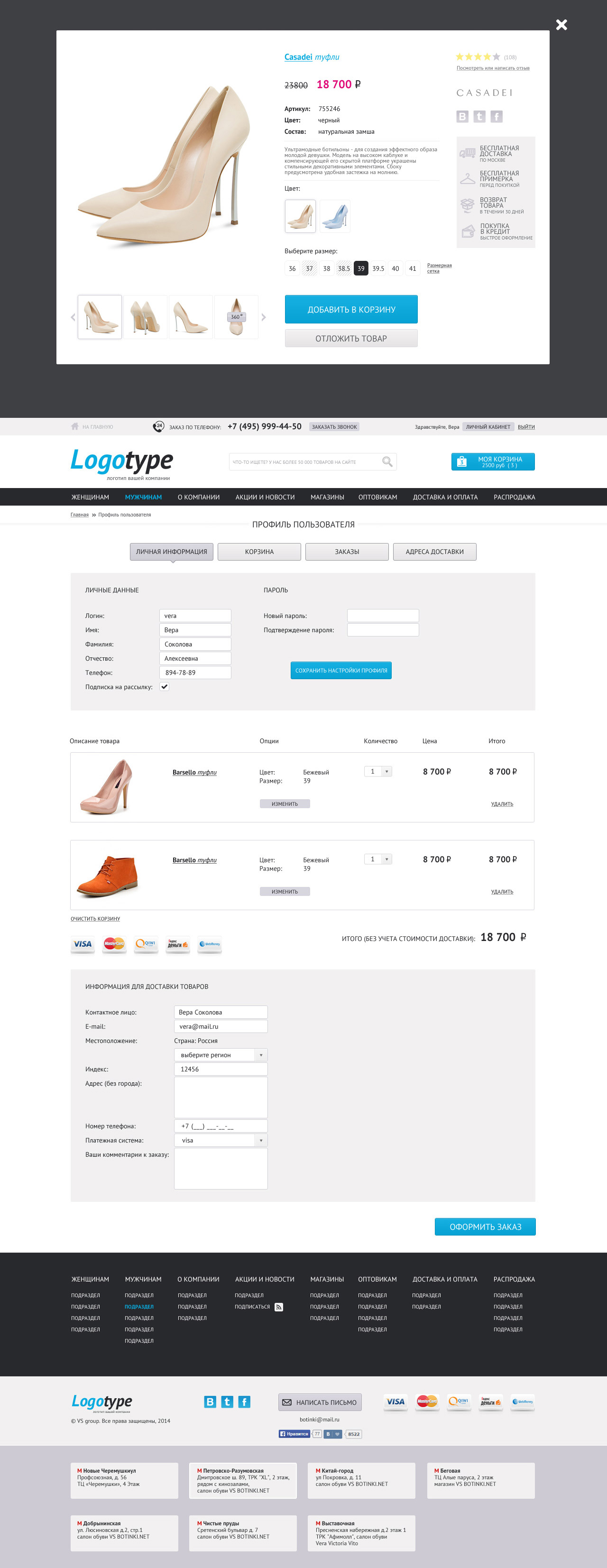607x1568 pixels.
Task: Click the ВЫЙТИ logout link
Action: pos(526,427)
